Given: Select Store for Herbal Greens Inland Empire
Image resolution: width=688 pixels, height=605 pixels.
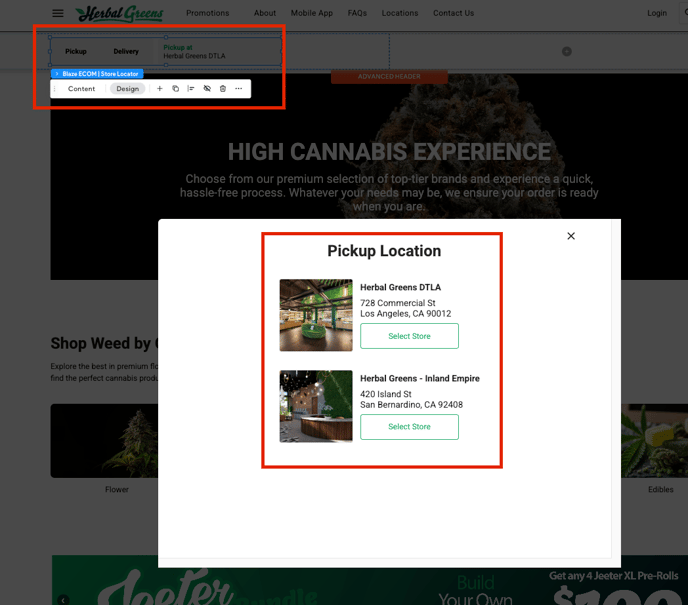Looking at the screenshot, I should [409, 427].
